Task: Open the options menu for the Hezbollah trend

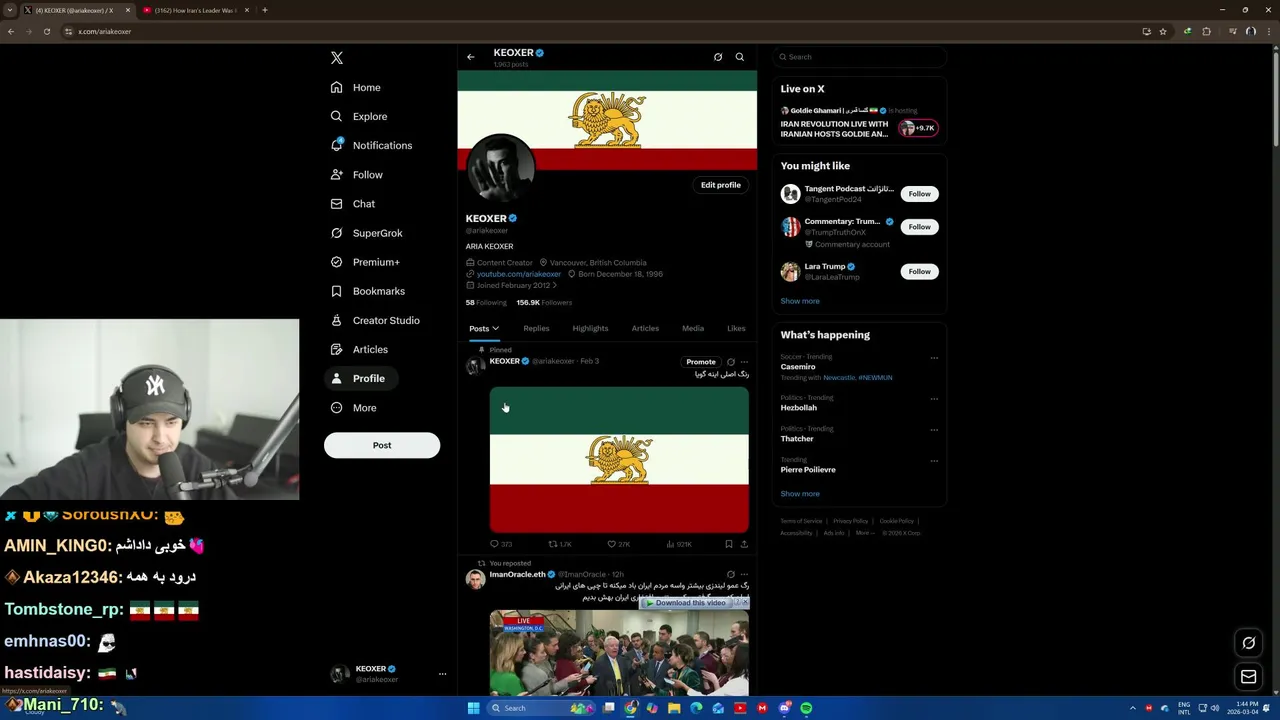Action: click(x=934, y=399)
